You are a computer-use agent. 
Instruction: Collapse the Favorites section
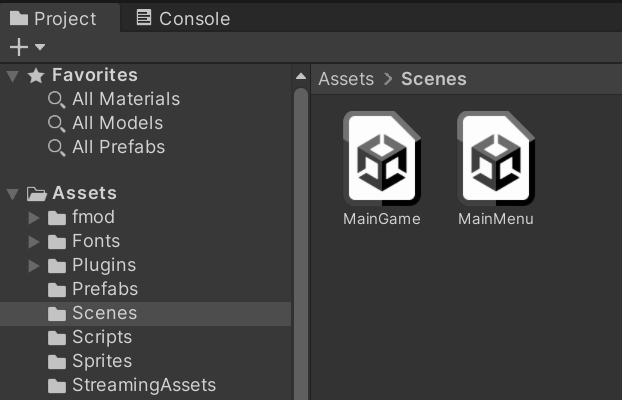12,75
